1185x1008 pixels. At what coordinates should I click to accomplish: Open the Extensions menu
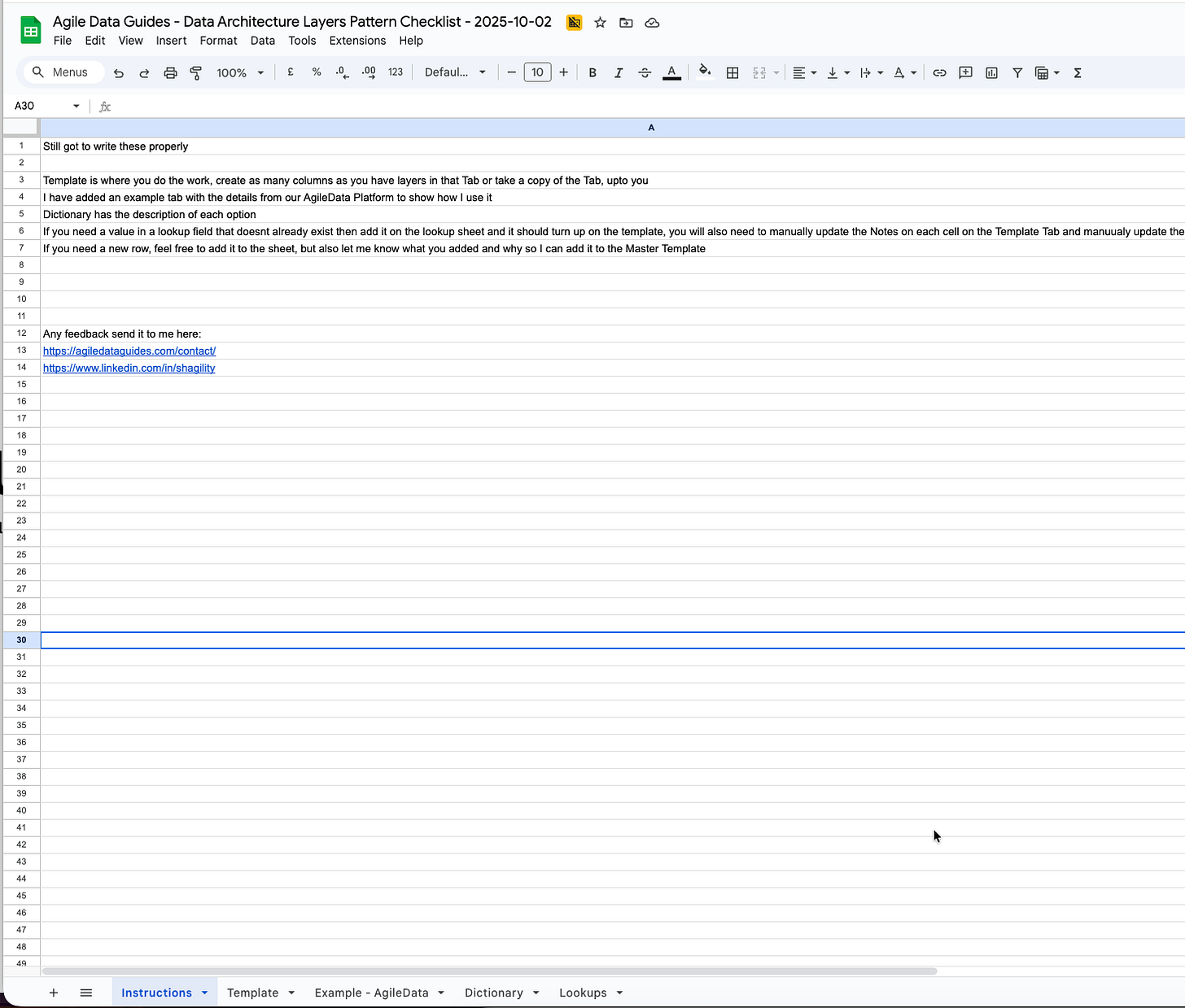click(357, 41)
